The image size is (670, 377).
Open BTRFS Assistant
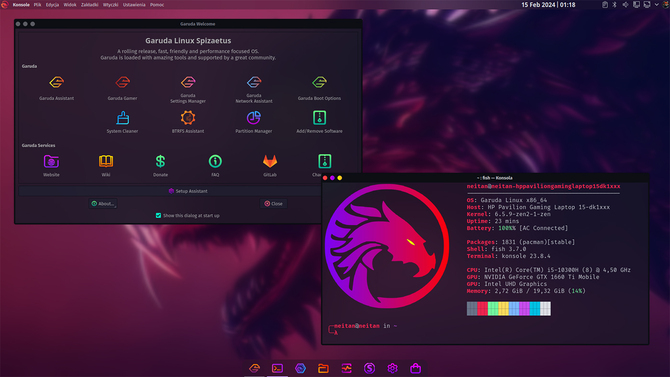[188, 122]
